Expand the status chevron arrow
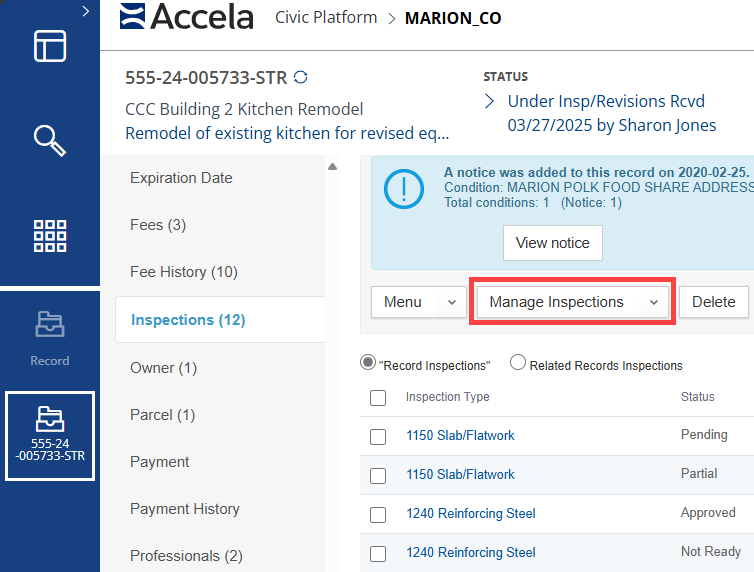This screenshot has width=754, height=572. click(x=490, y=101)
